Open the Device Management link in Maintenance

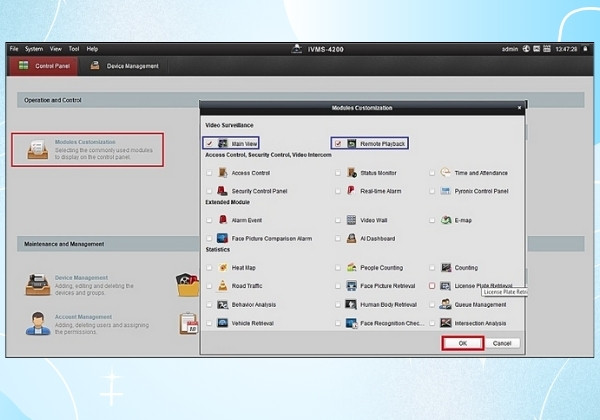[x=82, y=278]
